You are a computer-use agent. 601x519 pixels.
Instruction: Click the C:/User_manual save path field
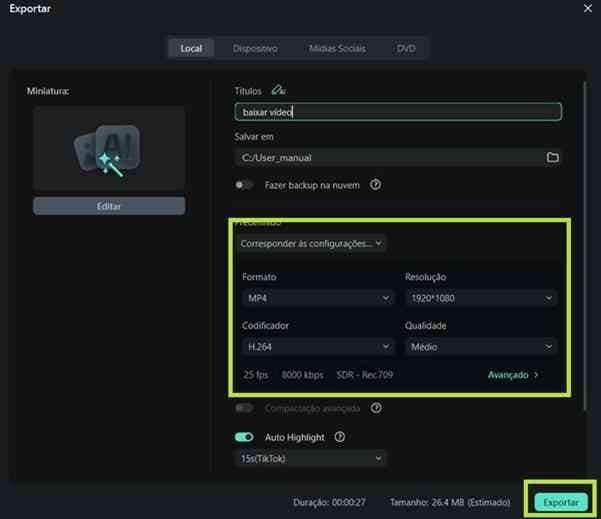pos(398,157)
